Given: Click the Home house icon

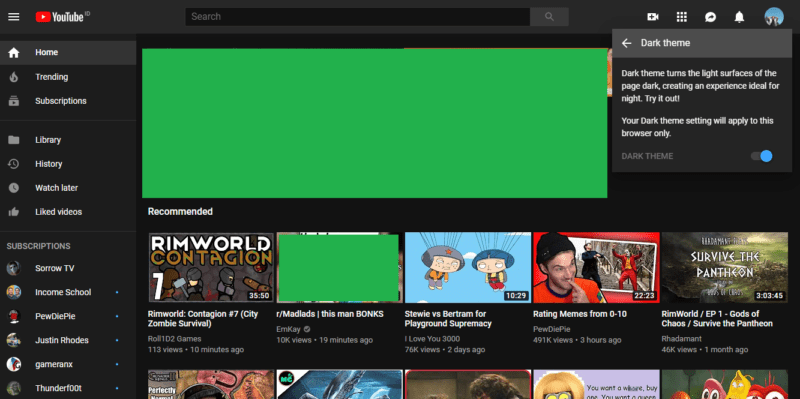Looking at the screenshot, I should point(14,53).
